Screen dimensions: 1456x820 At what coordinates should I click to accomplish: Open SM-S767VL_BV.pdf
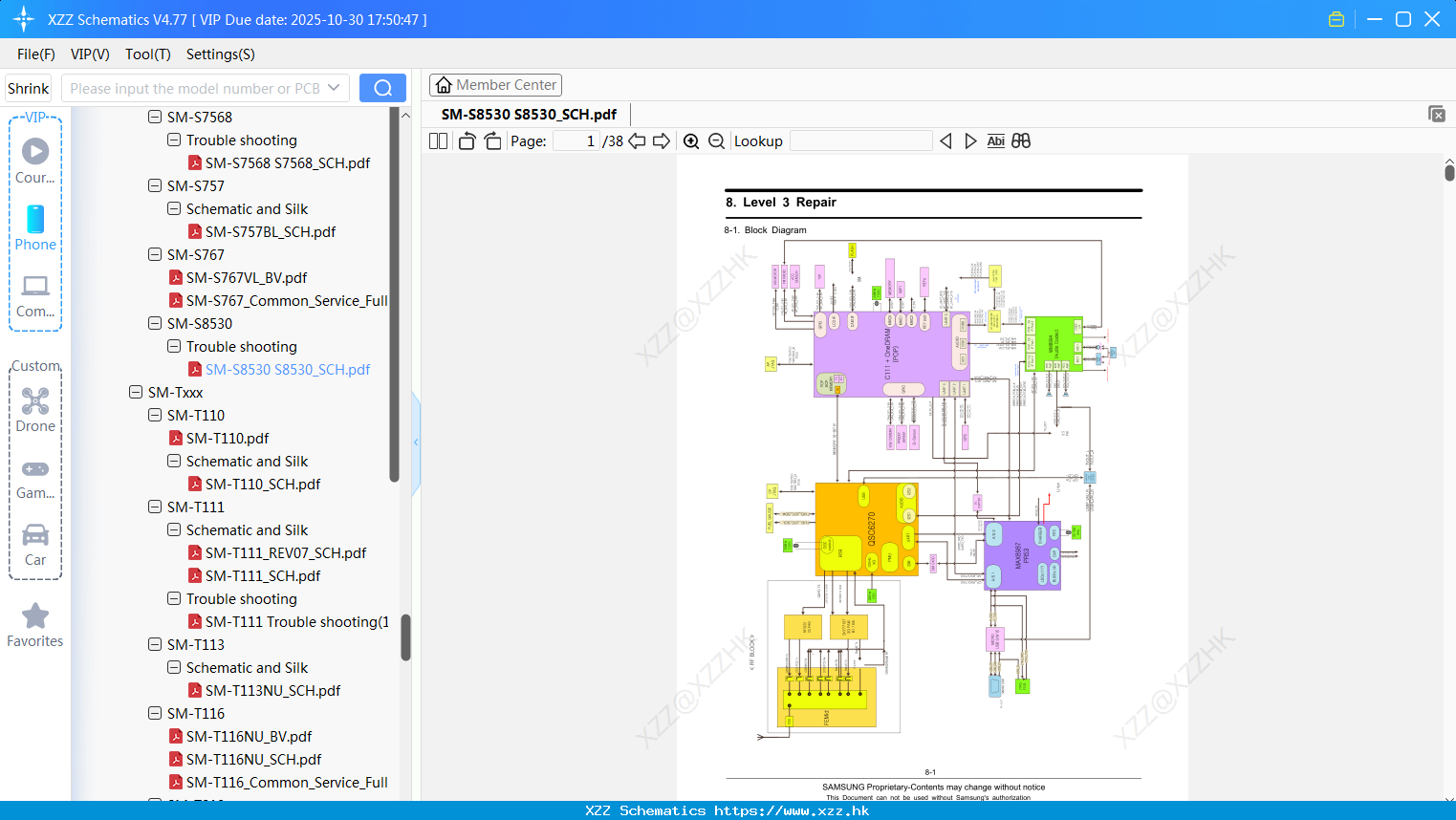coord(238,278)
